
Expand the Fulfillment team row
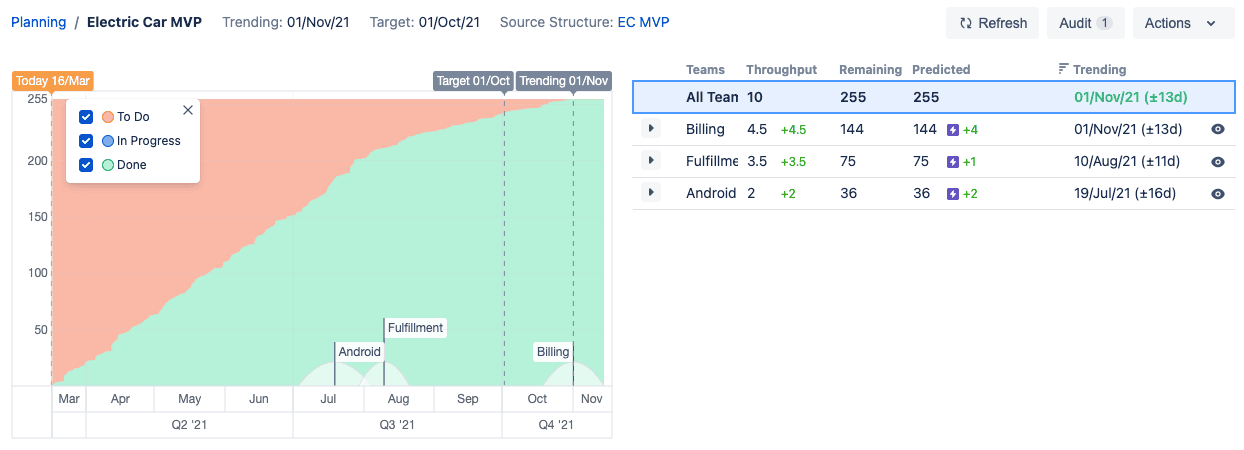point(651,161)
